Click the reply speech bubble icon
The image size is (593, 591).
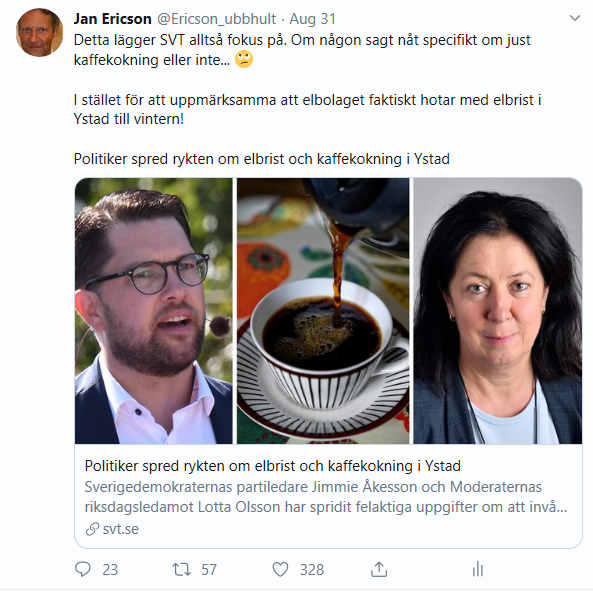click(82, 569)
